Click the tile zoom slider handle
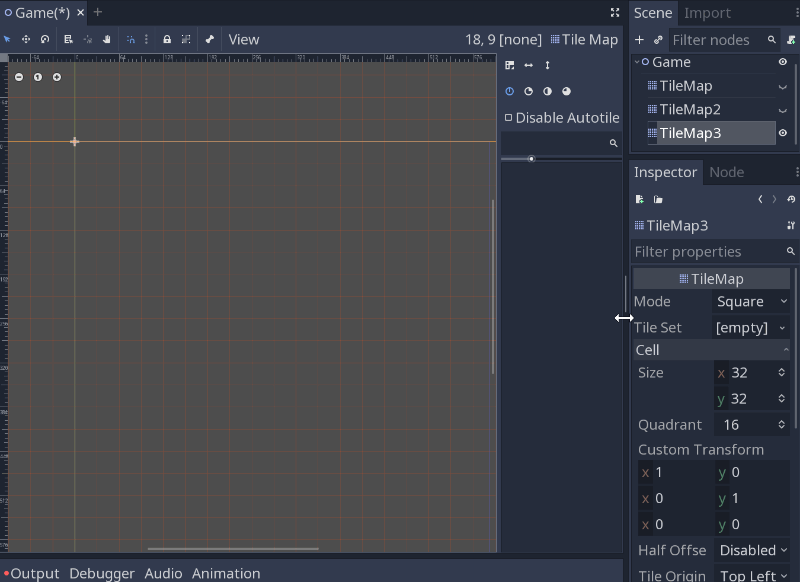 pos(531,158)
